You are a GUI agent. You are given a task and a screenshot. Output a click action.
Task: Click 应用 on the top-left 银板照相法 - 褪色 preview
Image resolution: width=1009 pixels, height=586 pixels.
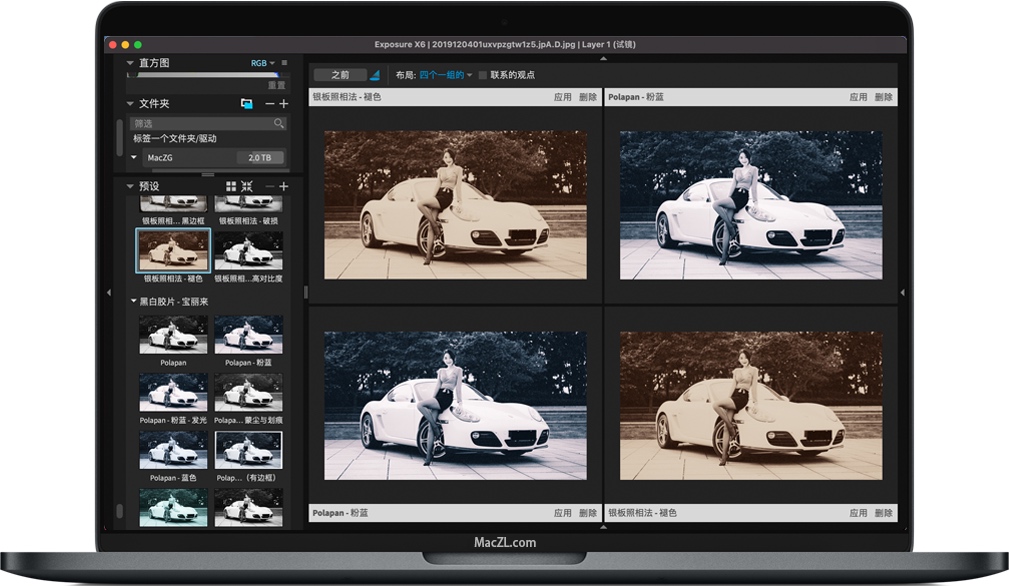[x=562, y=97]
